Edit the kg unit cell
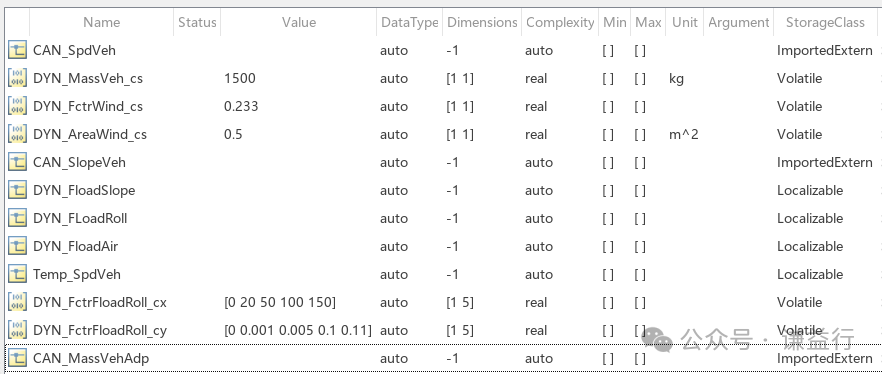 coord(684,79)
